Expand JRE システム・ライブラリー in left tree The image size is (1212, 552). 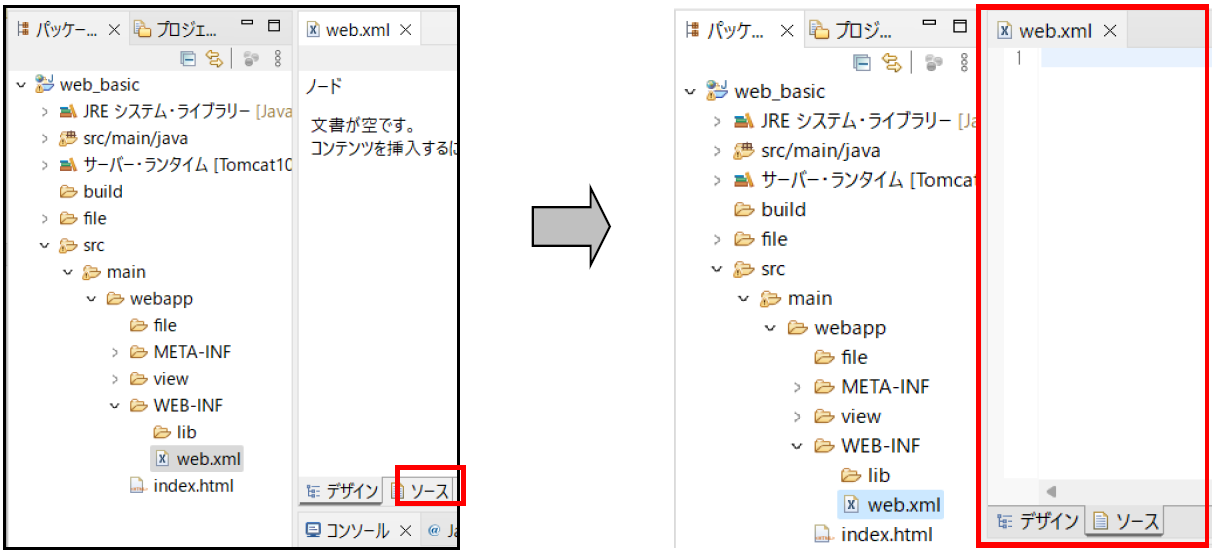44,112
